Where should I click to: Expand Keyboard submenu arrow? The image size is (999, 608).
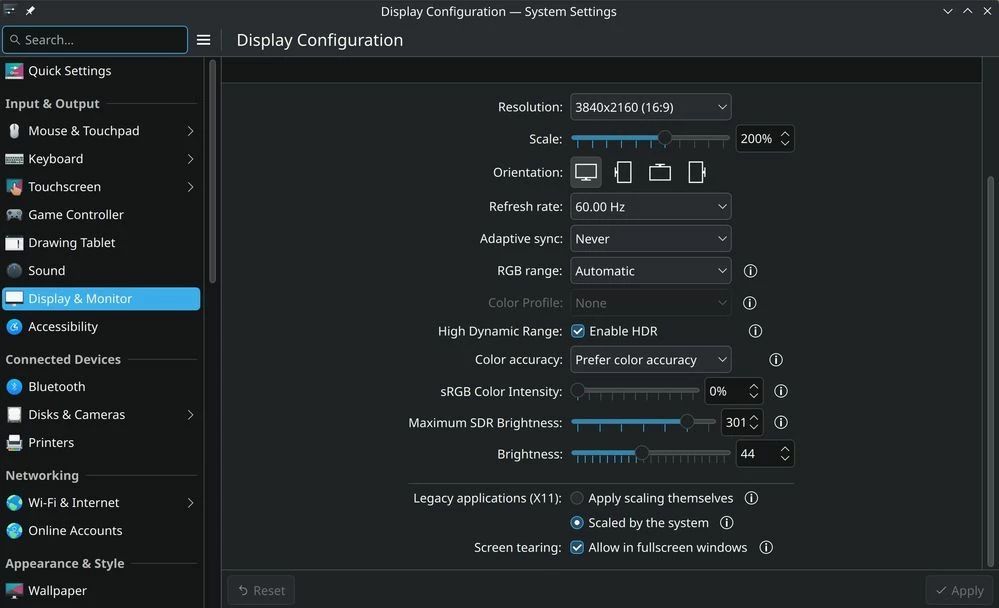[x=190, y=159]
